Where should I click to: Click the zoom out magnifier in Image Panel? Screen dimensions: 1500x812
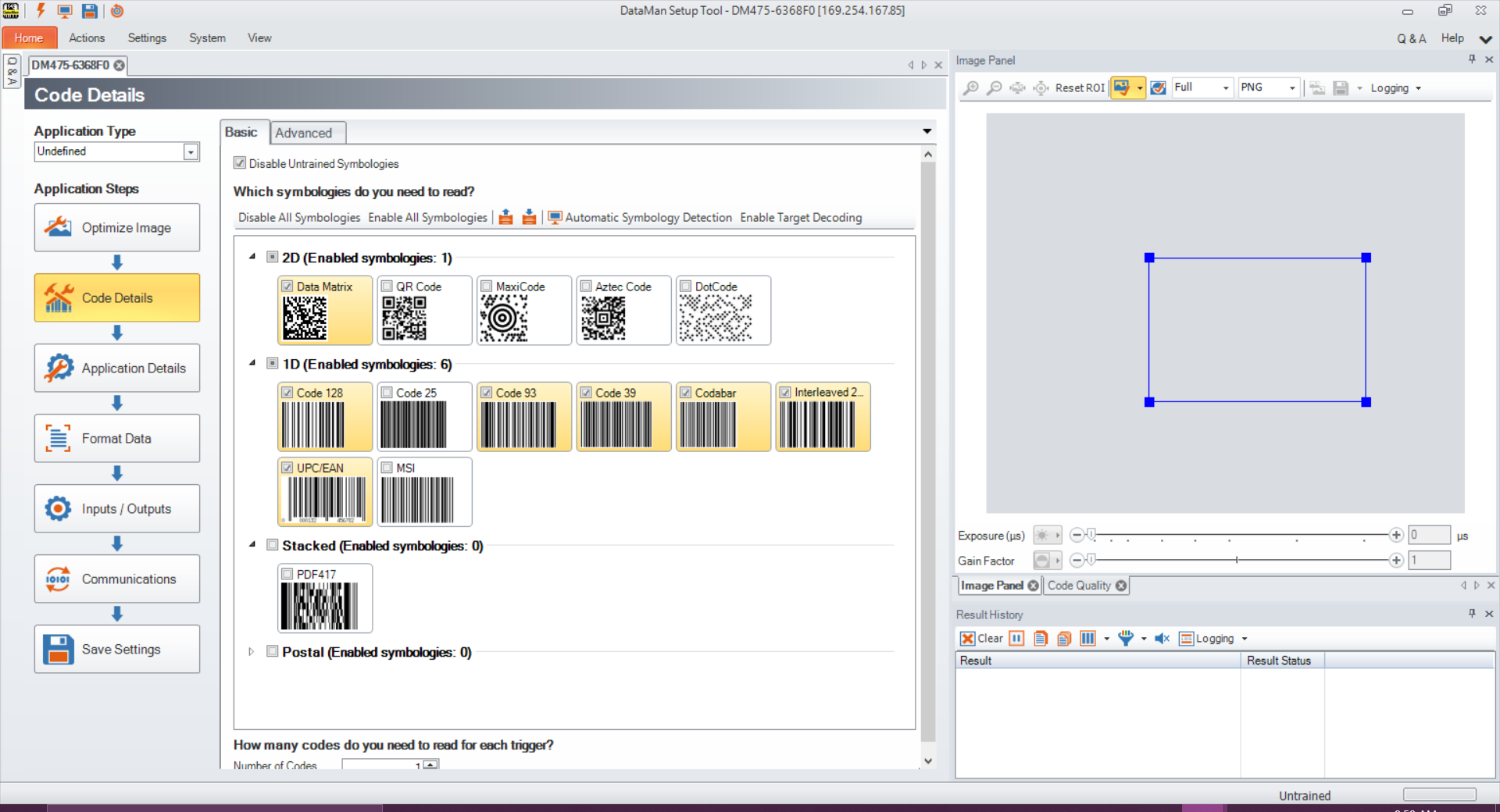point(994,88)
